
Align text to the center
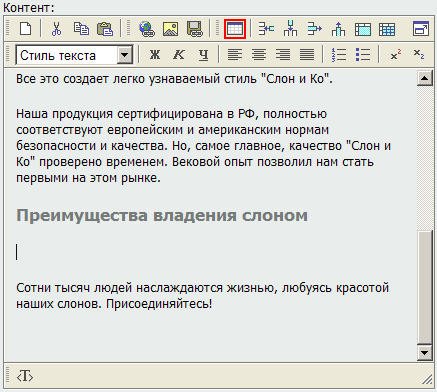[259, 54]
